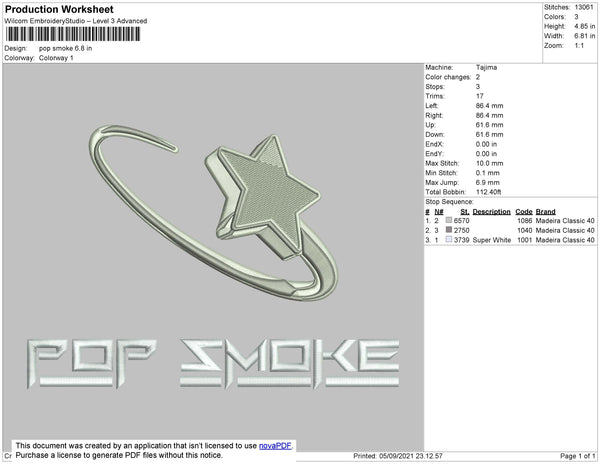Image resolution: width=600 pixels, height=464 pixels.
Task: Click the thread color swatch for 6570
Action: tap(449, 220)
